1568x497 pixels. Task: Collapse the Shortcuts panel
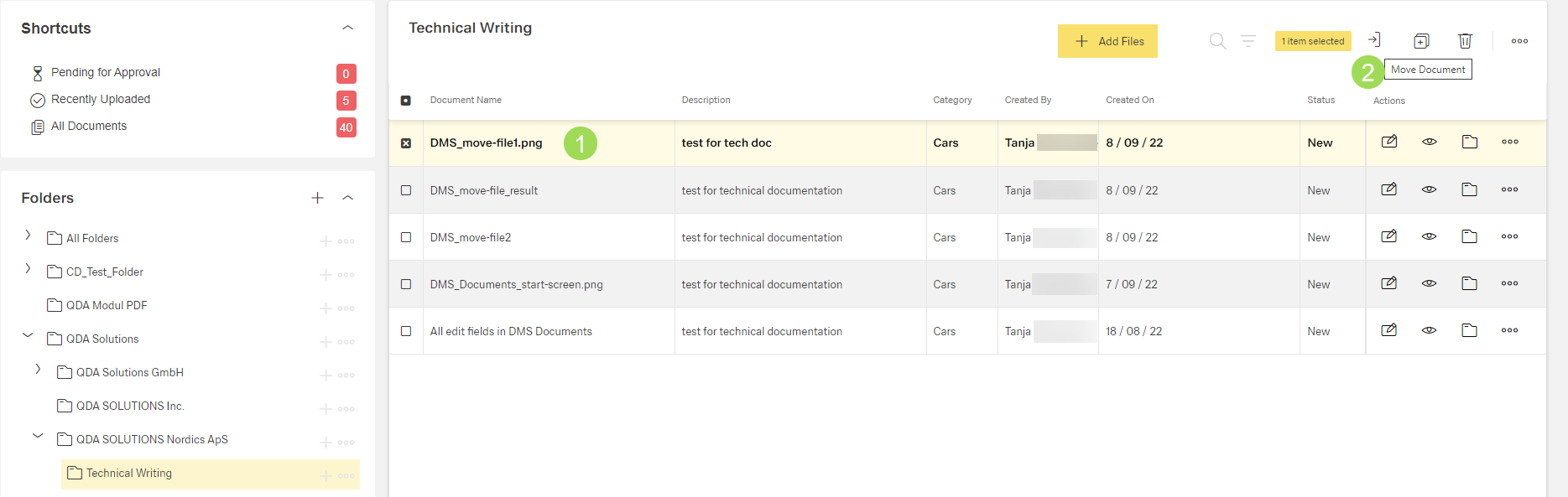[347, 28]
